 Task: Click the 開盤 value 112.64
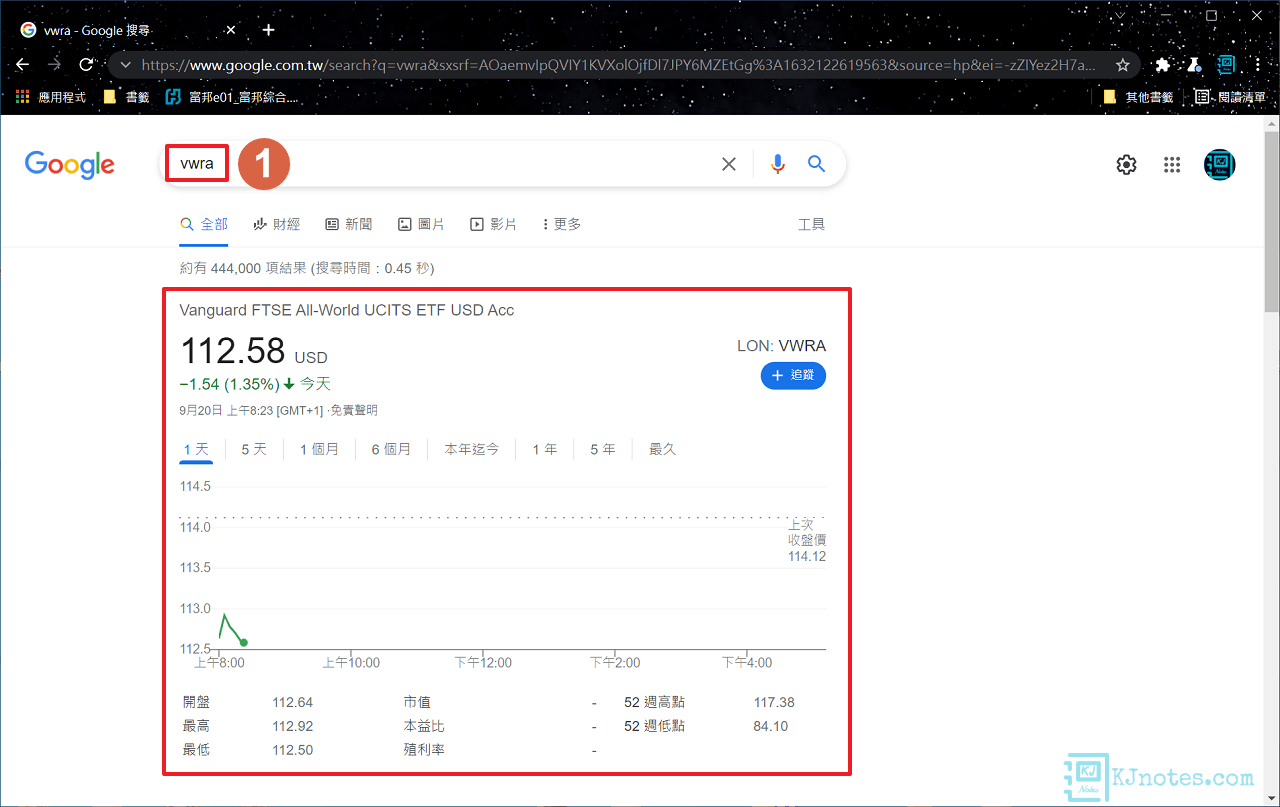pos(293,703)
